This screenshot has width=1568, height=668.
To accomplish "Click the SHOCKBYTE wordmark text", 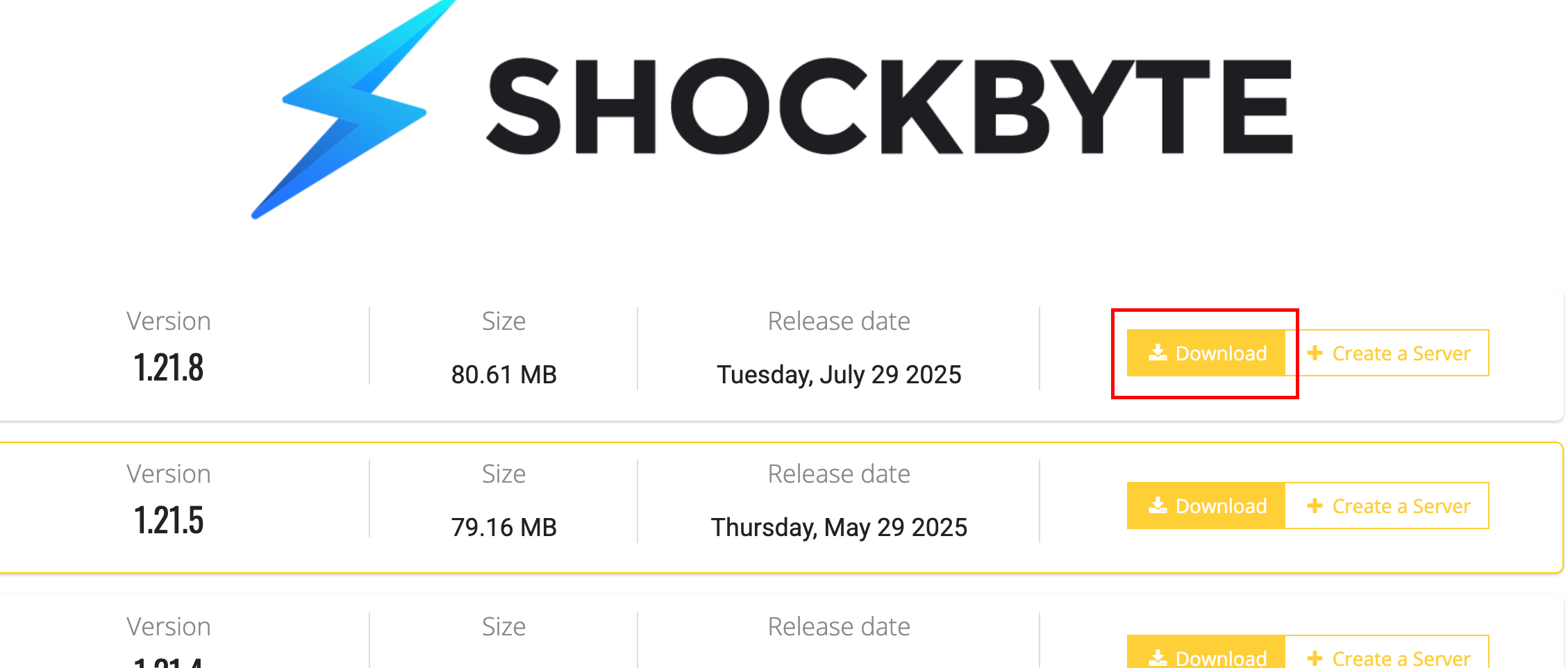I will tap(889, 106).
